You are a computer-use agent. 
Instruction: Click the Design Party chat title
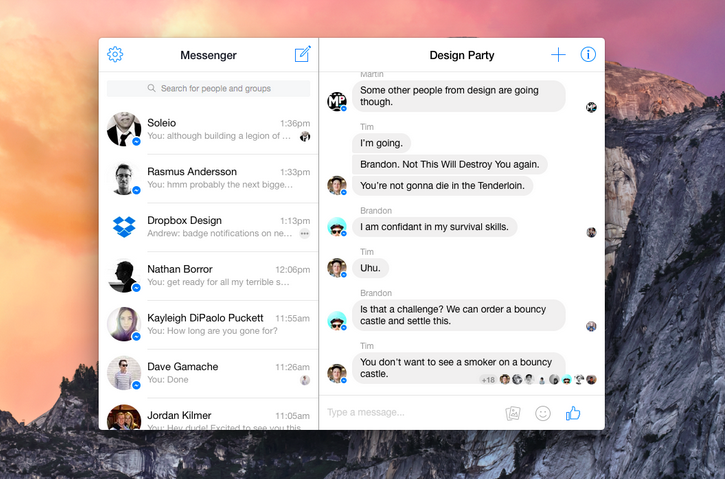tap(462, 55)
